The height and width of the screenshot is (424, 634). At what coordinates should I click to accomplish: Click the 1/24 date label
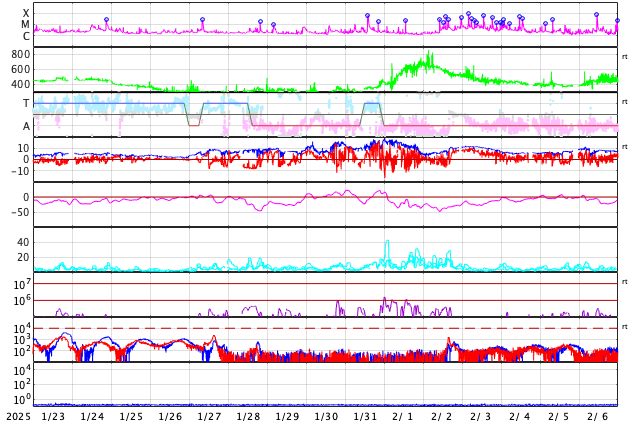tap(92, 417)
